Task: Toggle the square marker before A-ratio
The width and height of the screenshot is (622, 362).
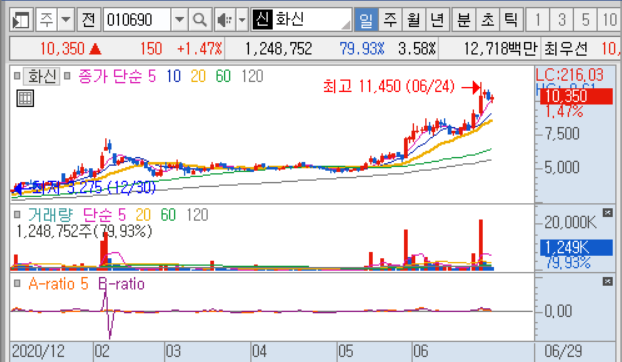Action: 17,283
